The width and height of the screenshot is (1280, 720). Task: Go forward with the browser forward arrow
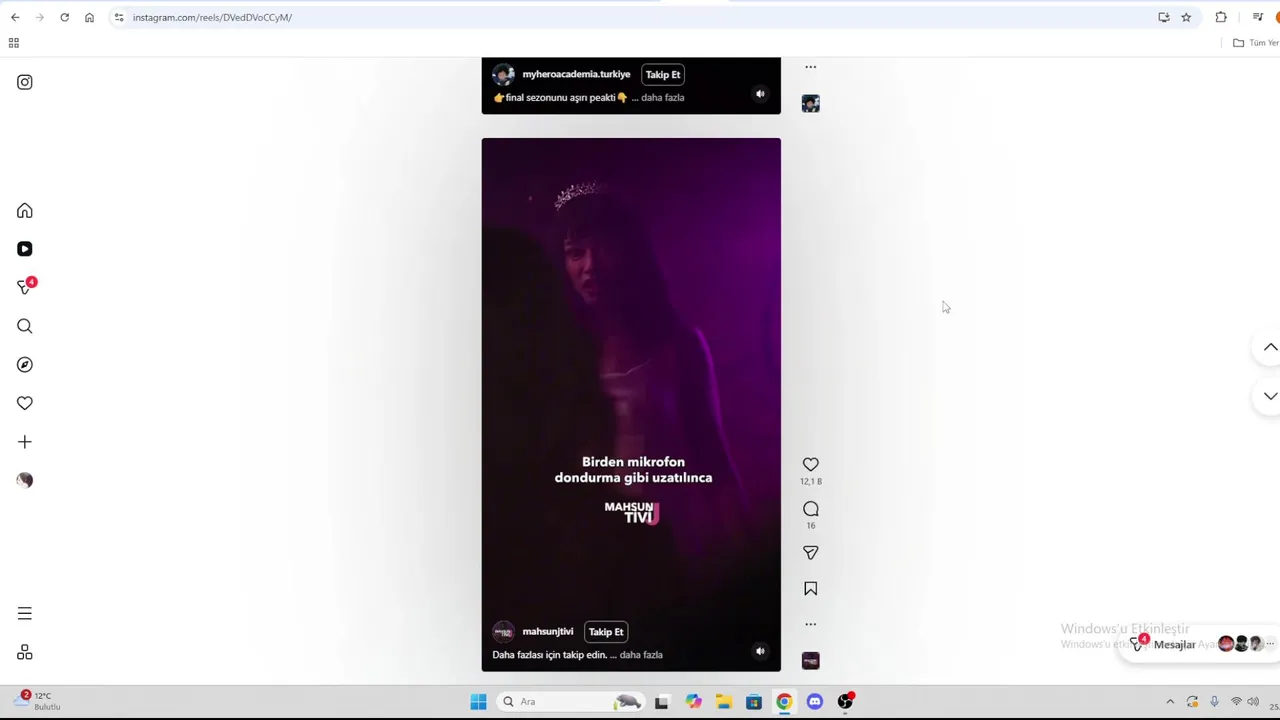click(x=40, y=17)
